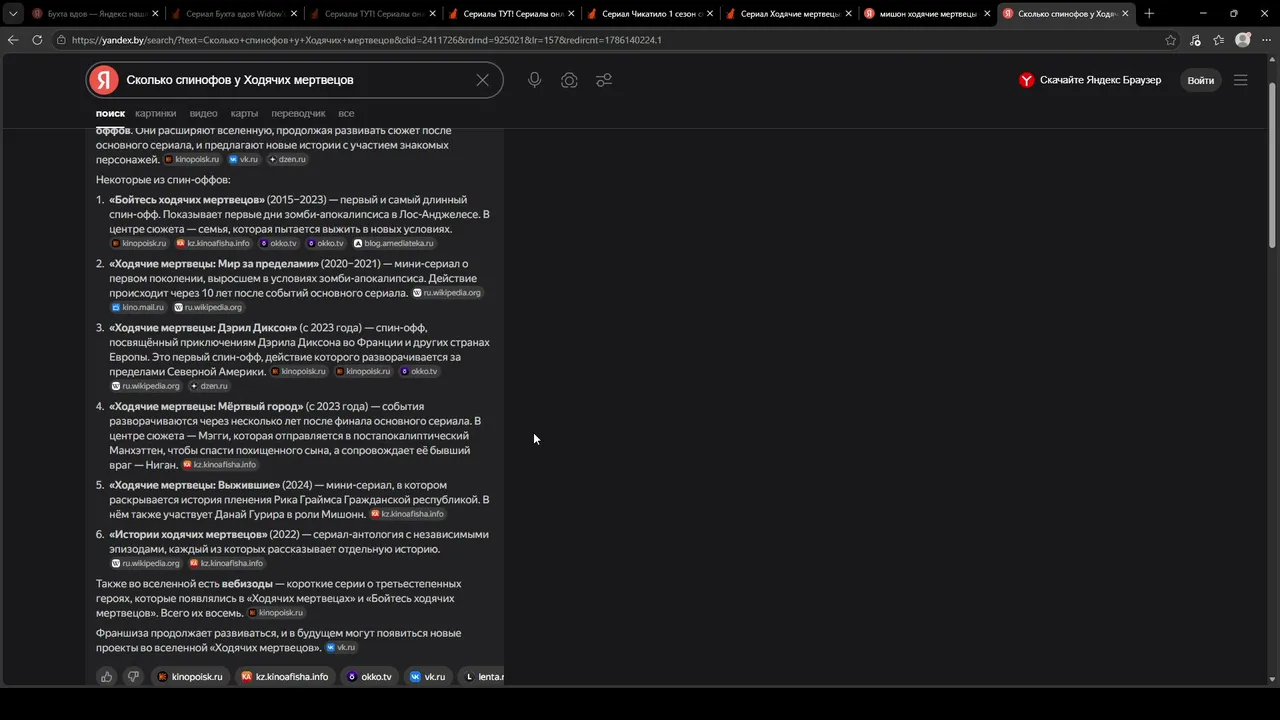Viewport: 1280px width, 720px height.
Task: Close the 'Сериал Чикатило 1 сезон' tab
Action: click(x=709, y=14)
